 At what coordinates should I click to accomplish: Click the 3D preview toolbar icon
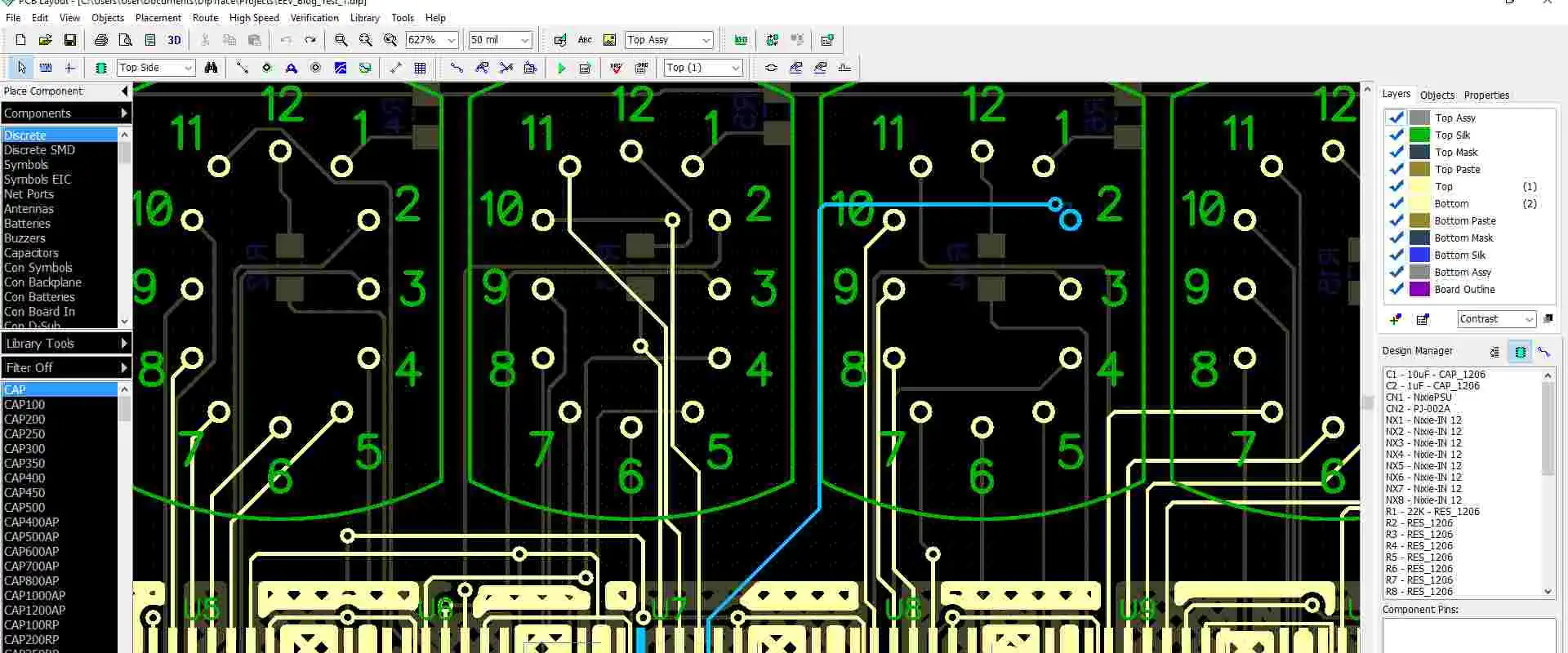click(174, 40)
